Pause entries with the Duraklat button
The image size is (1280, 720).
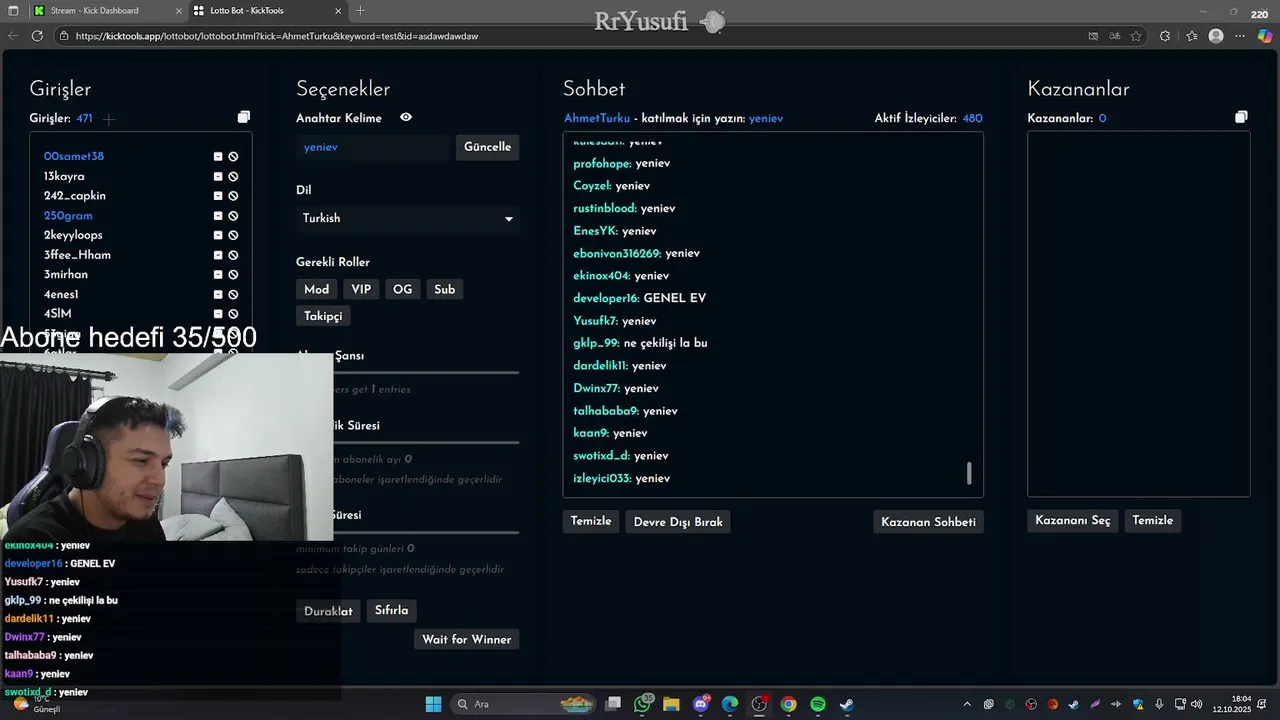click(328, 611)
